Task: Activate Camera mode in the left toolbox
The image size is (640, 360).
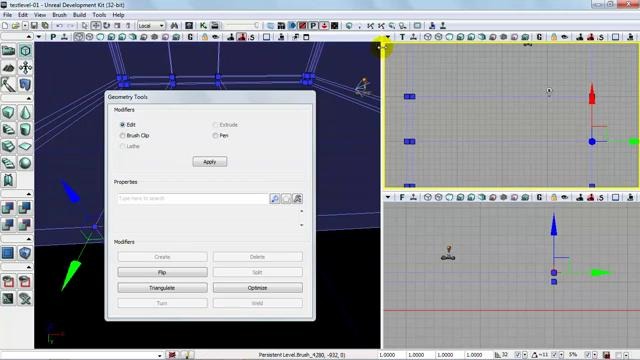Action: point(8,51)
